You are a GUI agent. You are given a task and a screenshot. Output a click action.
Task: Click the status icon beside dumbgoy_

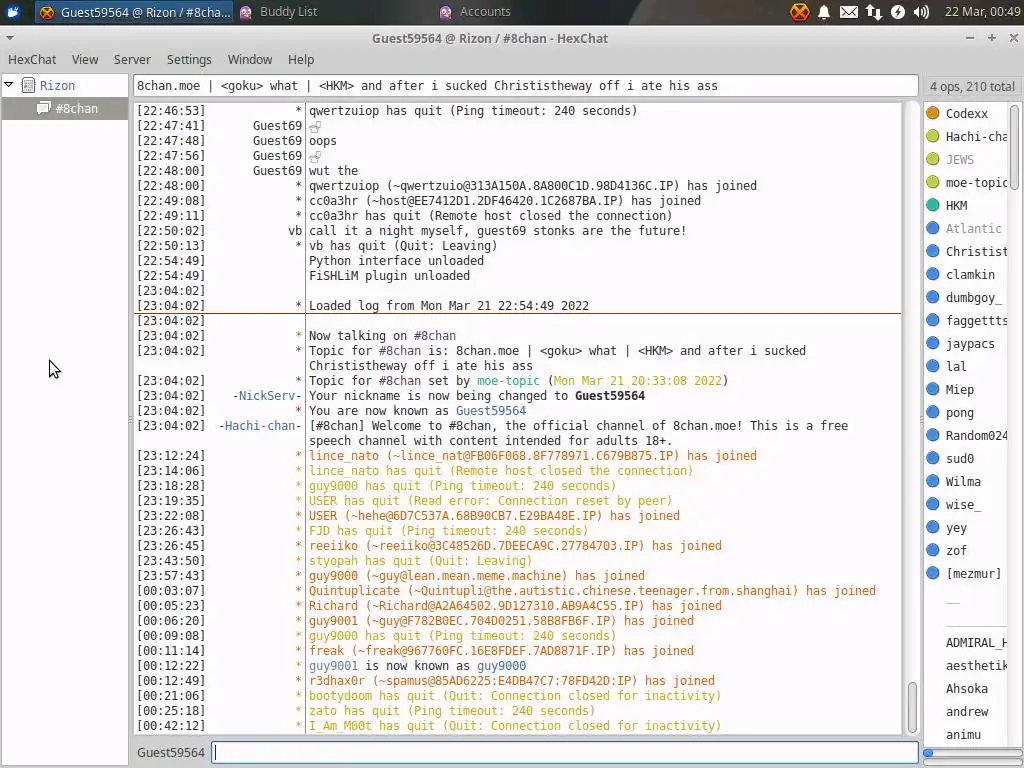[x=933, y=297]
